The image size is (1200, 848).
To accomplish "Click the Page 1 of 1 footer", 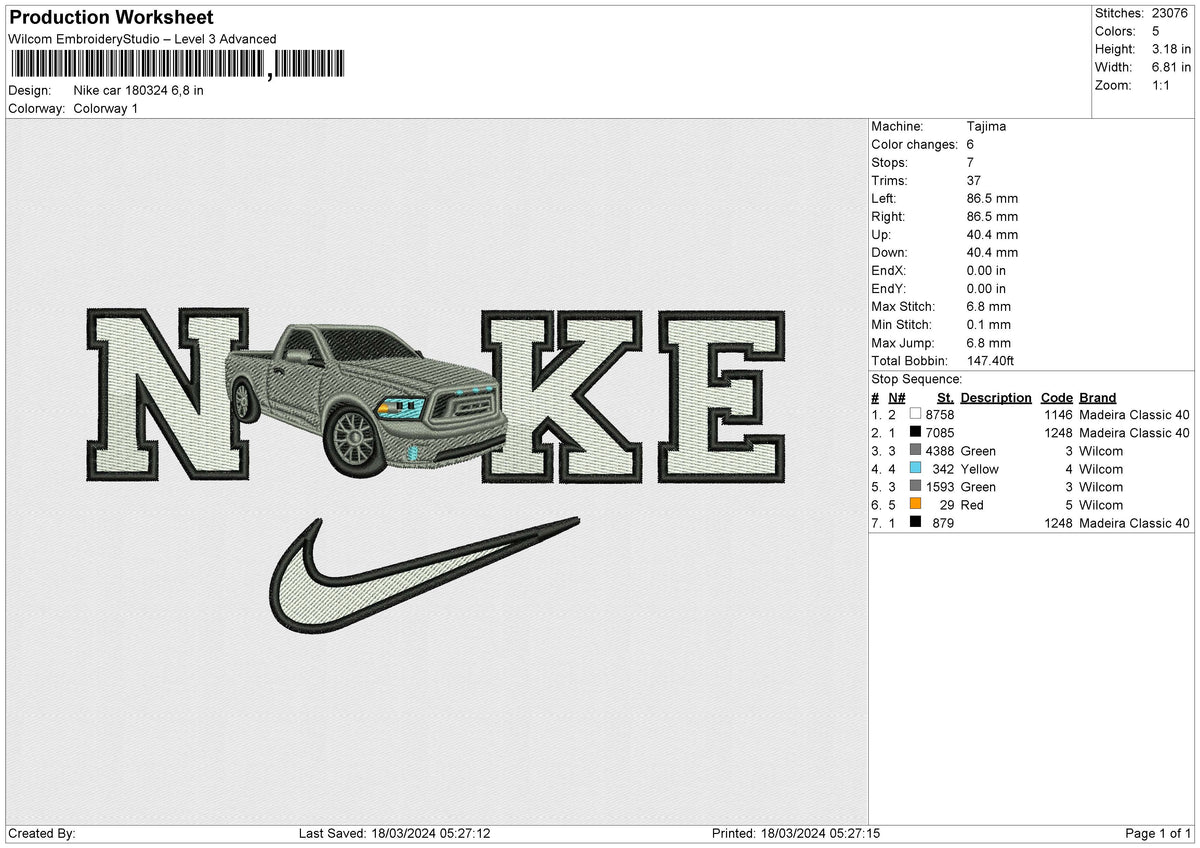I will [x=1158, y=834].
